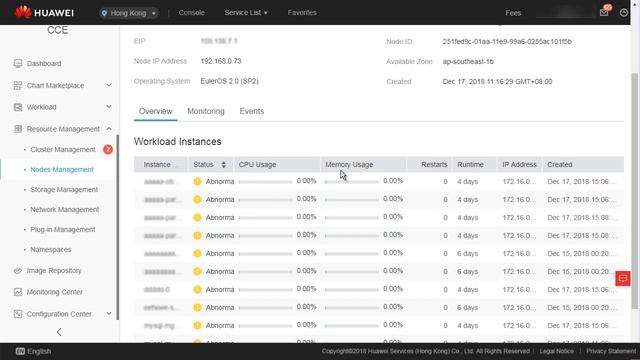
Task: Sort by Status column arrows
Action: point(224,164)
